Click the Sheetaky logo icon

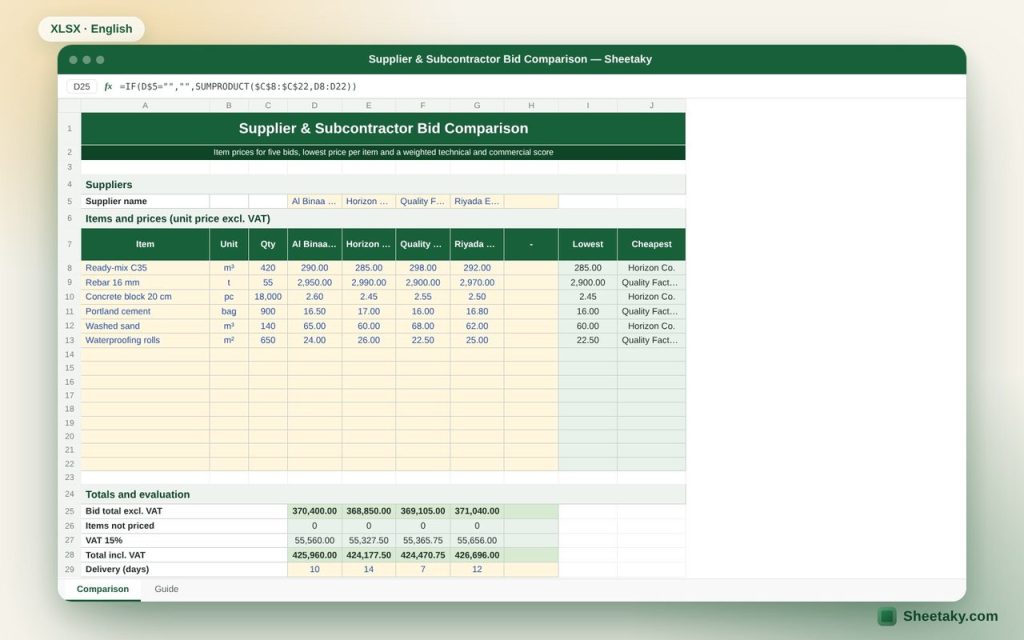(887, 616)
